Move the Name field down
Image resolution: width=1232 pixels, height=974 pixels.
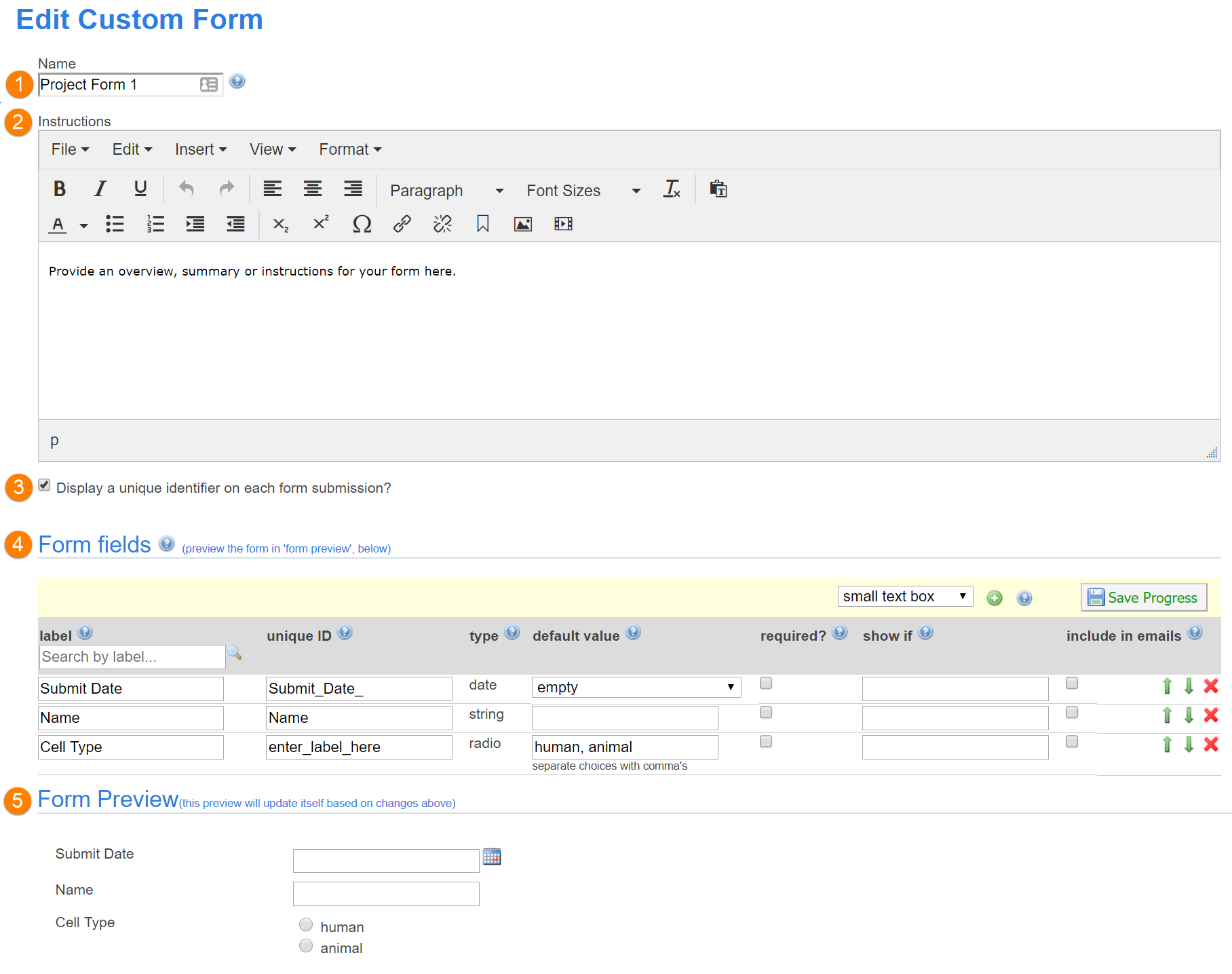1189,715
